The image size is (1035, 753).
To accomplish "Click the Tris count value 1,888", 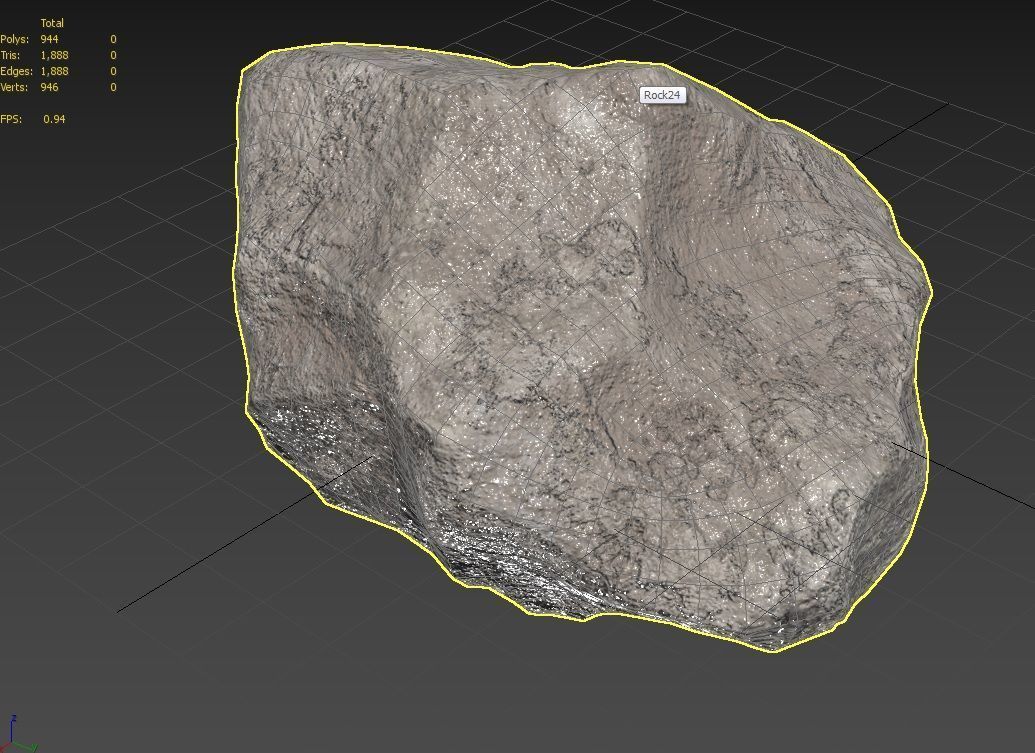I will 54,55.
